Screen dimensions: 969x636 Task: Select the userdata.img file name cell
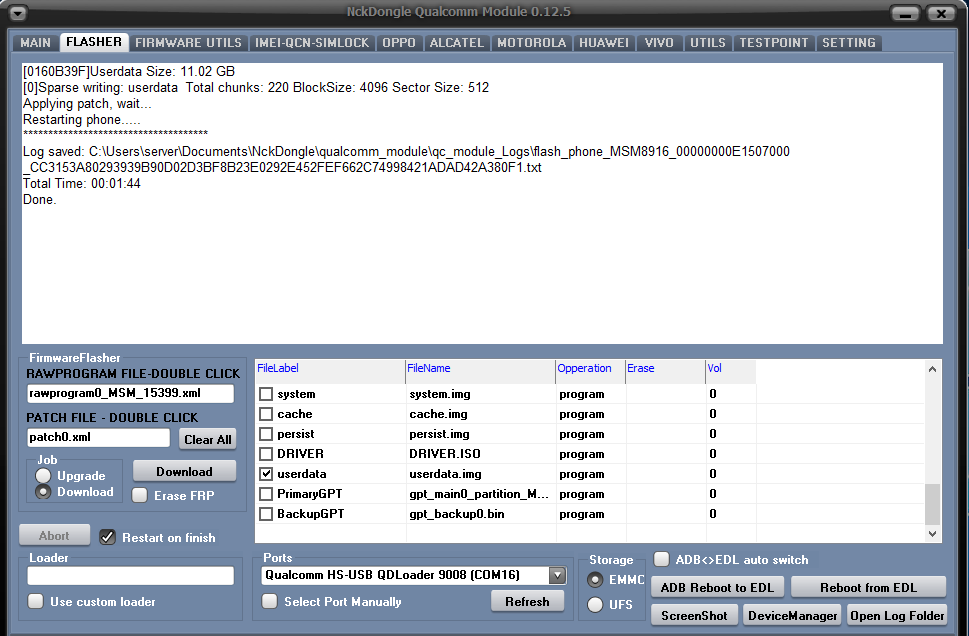pyautogui.click(x=480, y=474)
